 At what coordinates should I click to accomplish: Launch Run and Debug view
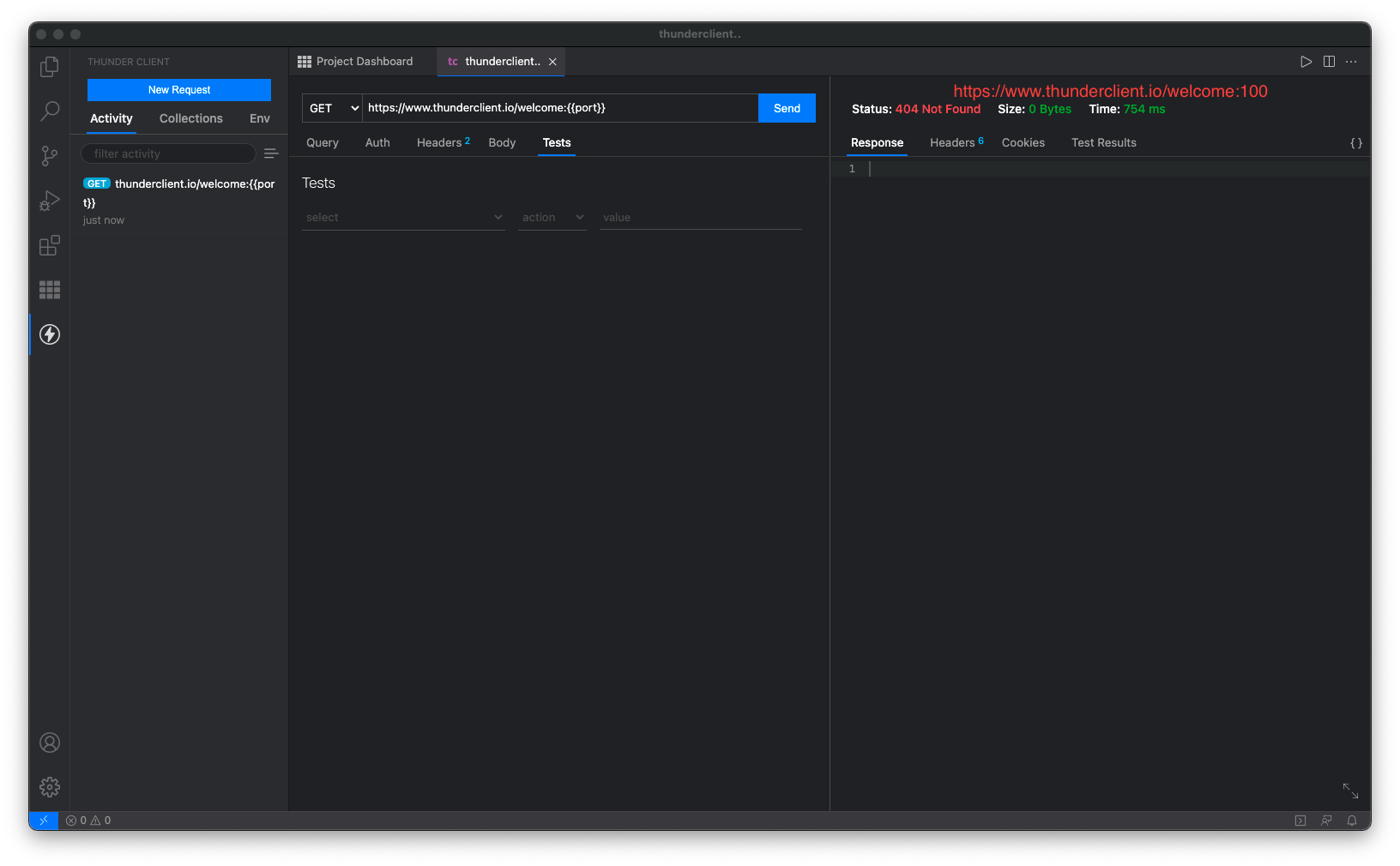point(49,201)
